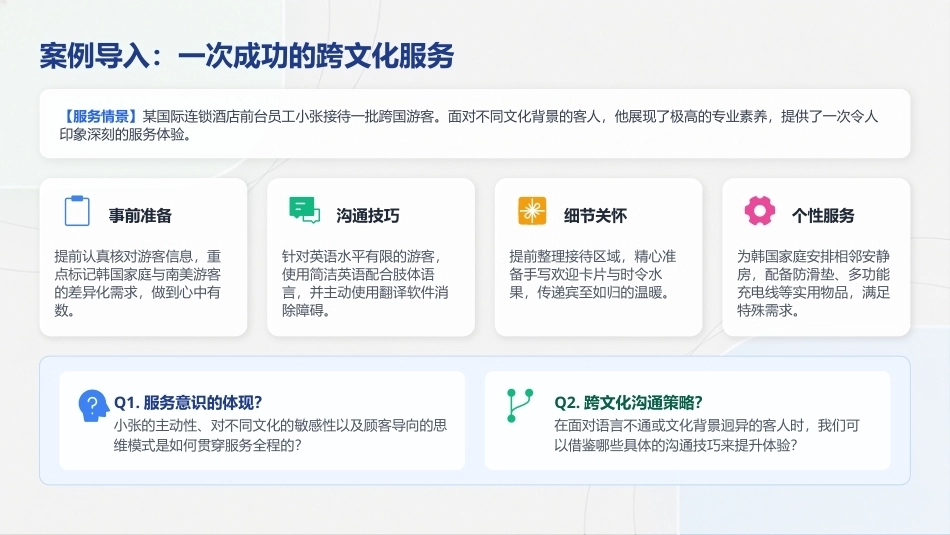Click the Q1. 服务意识的体现? heading
The image size is (950, 535).
[x=188, y=402]
